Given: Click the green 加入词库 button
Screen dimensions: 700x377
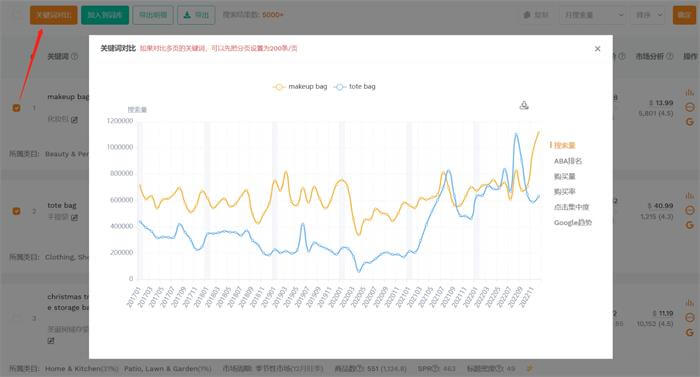Looking at the screenshot, I should 105,15.
